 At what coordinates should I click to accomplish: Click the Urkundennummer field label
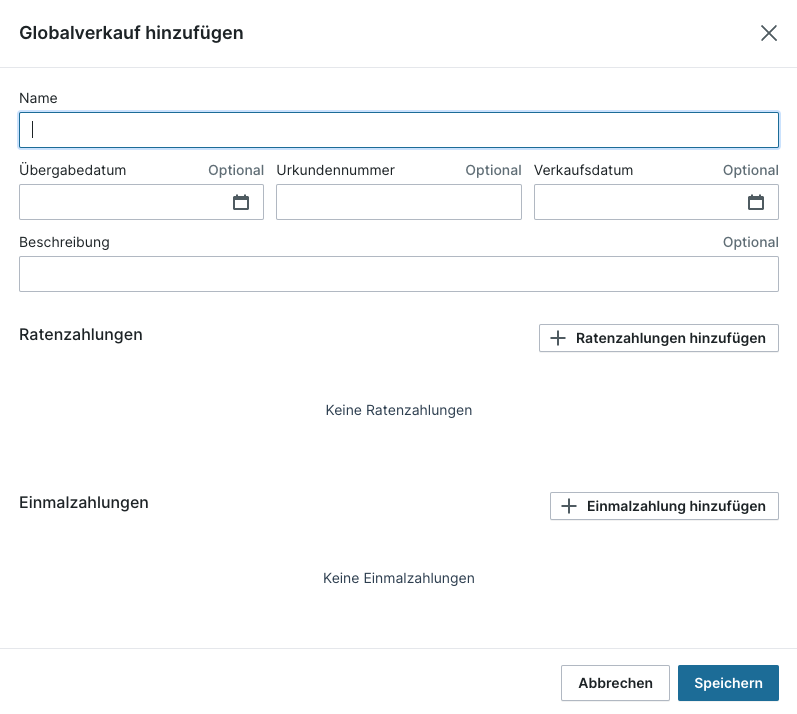point(335,170)
